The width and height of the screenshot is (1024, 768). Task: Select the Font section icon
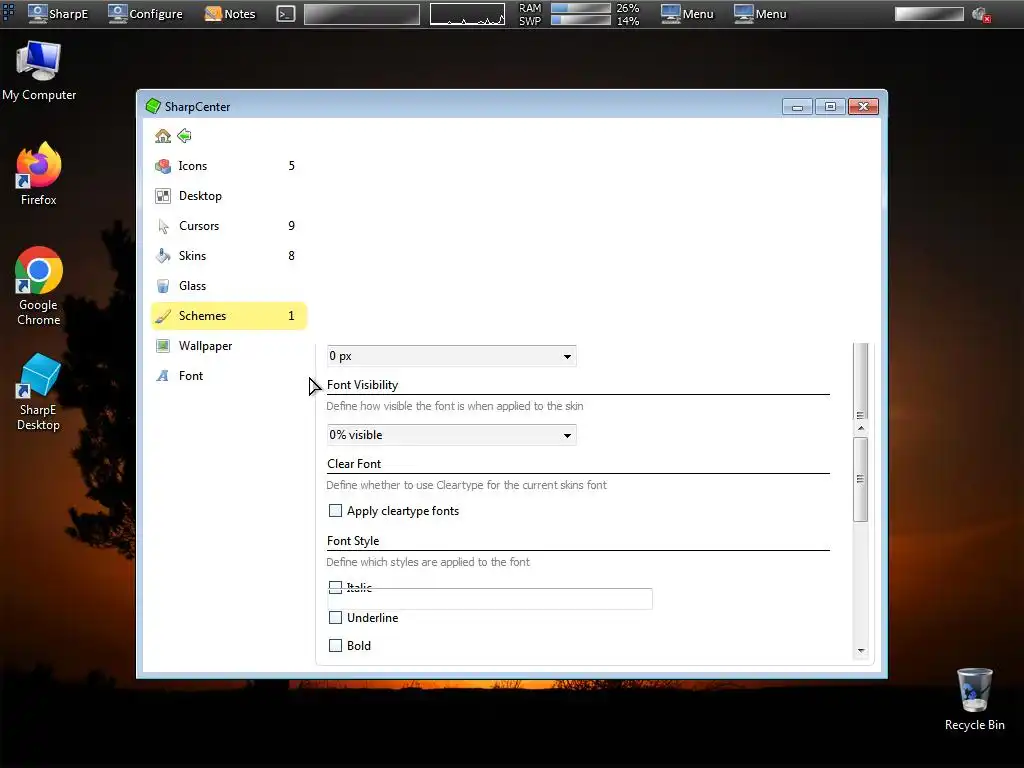pos(163,376)
